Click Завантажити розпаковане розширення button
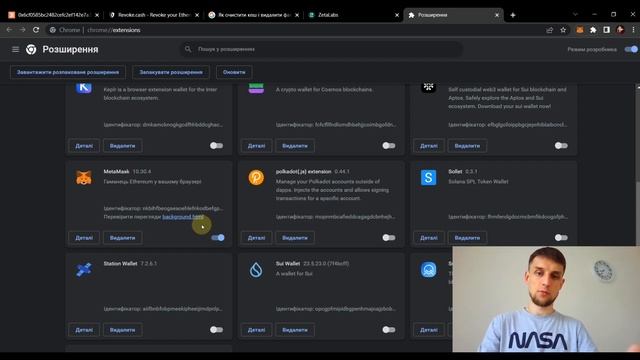This screenshot has width=640, height=360. [x=68, y=72]
